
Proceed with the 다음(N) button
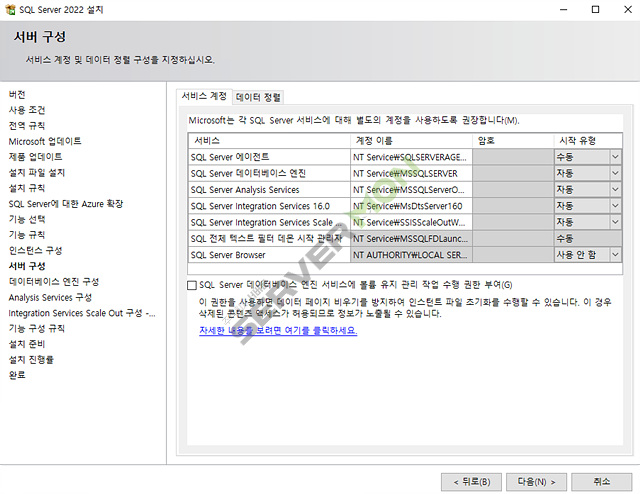tap(536, 482)
